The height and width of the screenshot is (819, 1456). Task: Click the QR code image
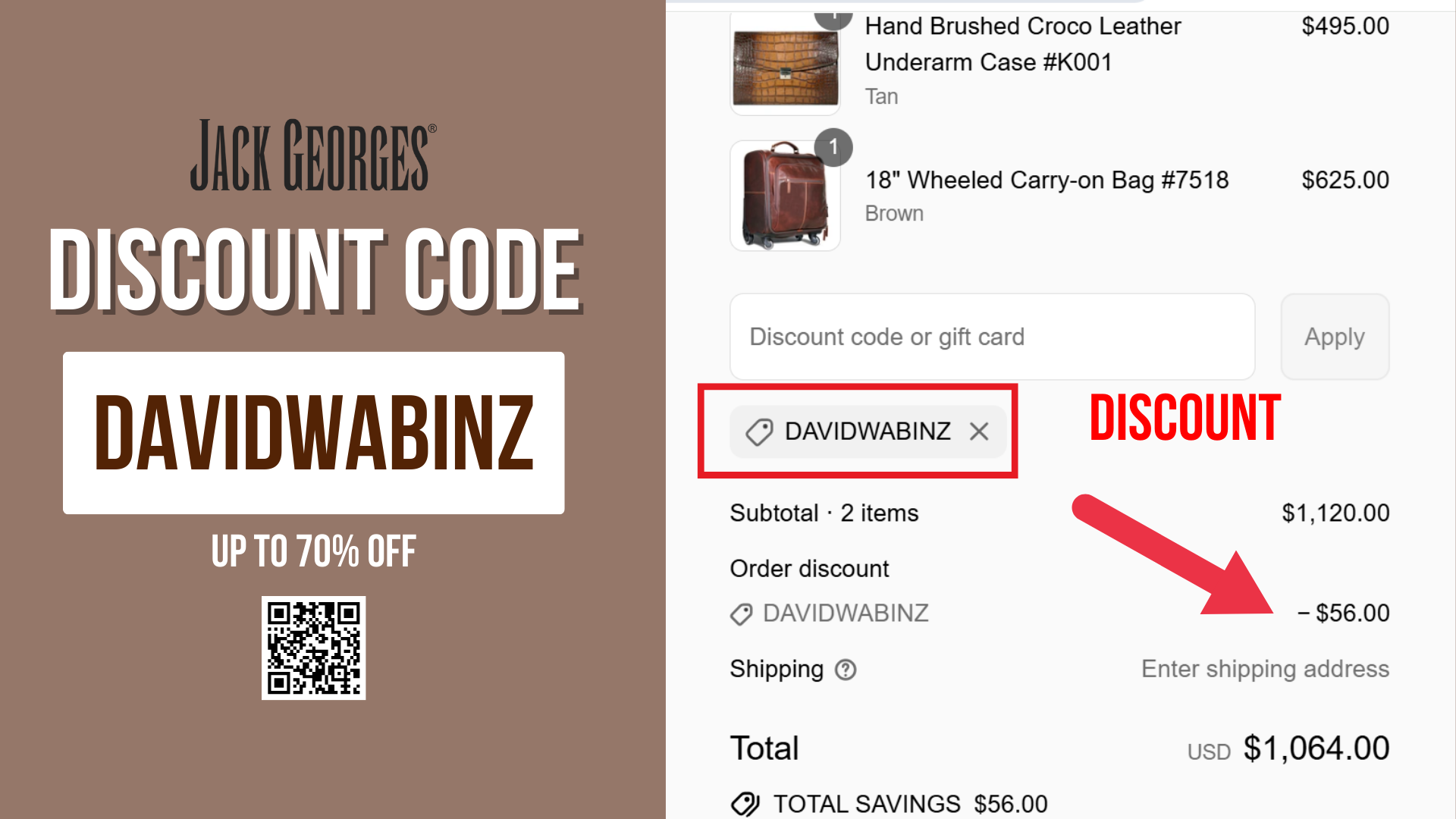314,648
